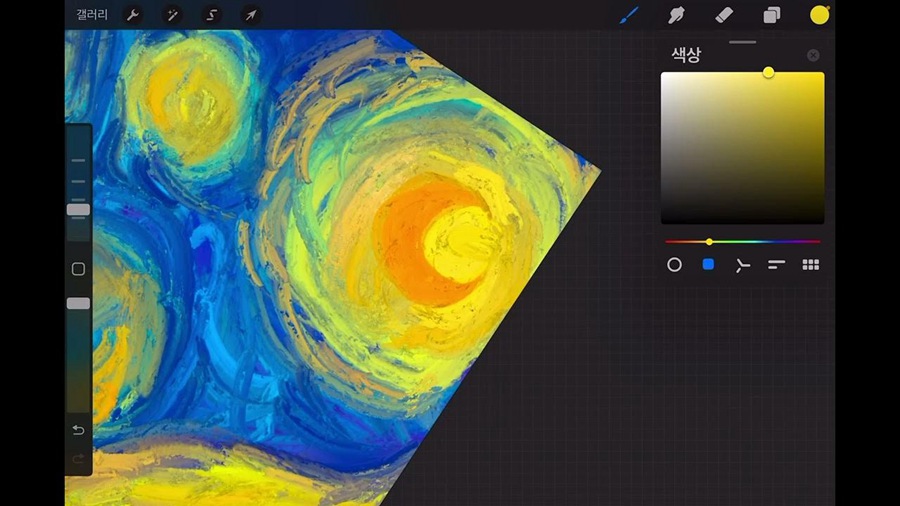Open the 갤러리 (Gallery) view
This screenshot has height=506, width=900.
tap(92, 15)
